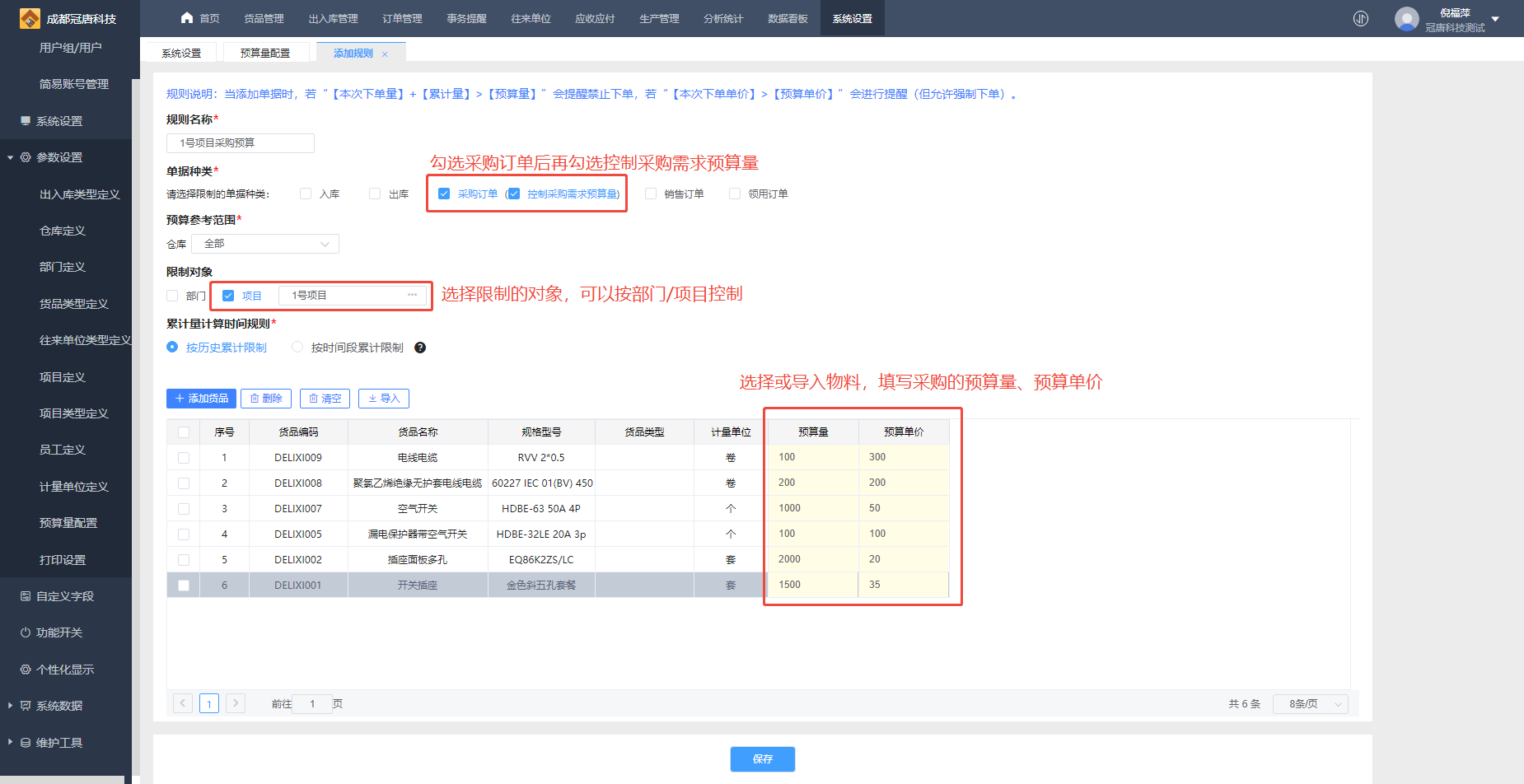Open the 生产管理 menu
The width and height of the screenshot is (1524, 784).
(659, 18)
